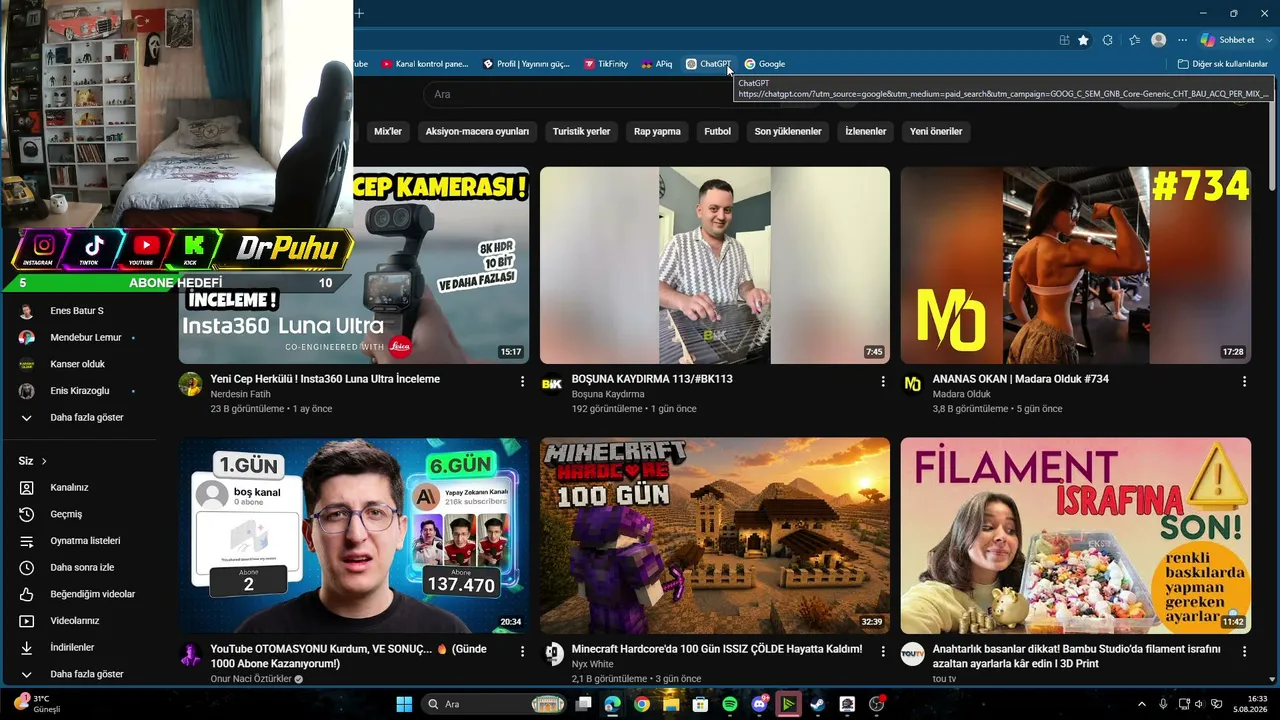Open Enis Kirazoglu subscription

coord(78,391)
